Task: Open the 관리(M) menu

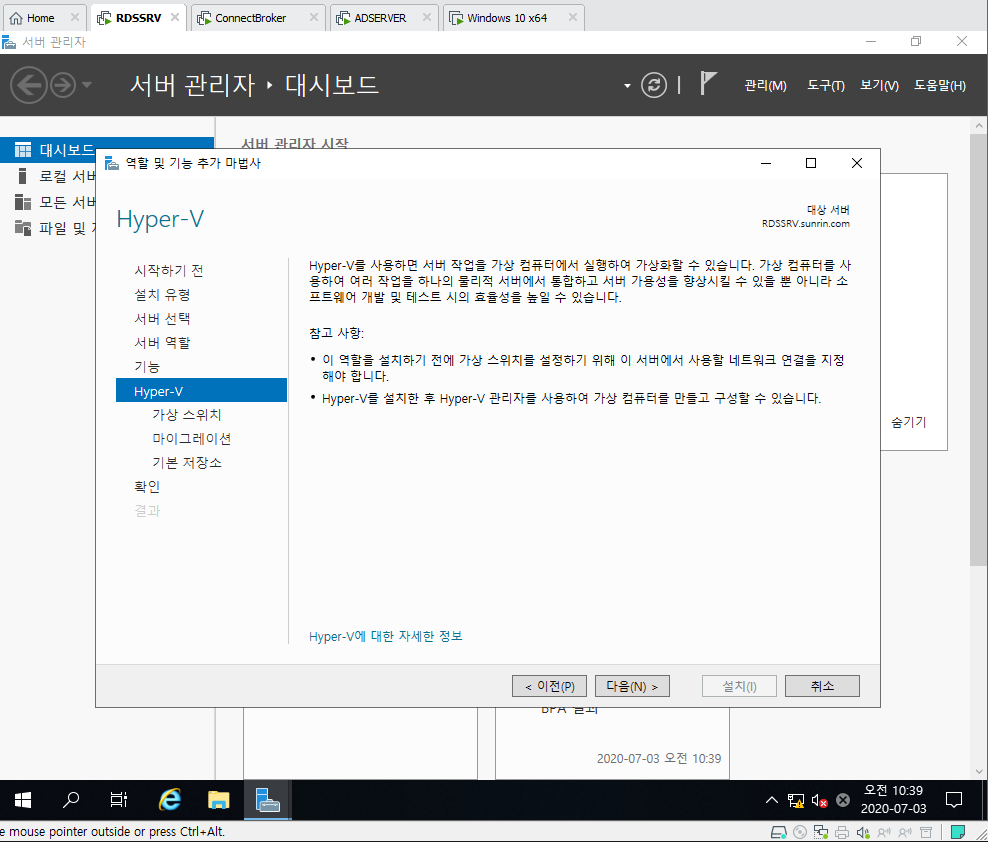Action: 765,85
